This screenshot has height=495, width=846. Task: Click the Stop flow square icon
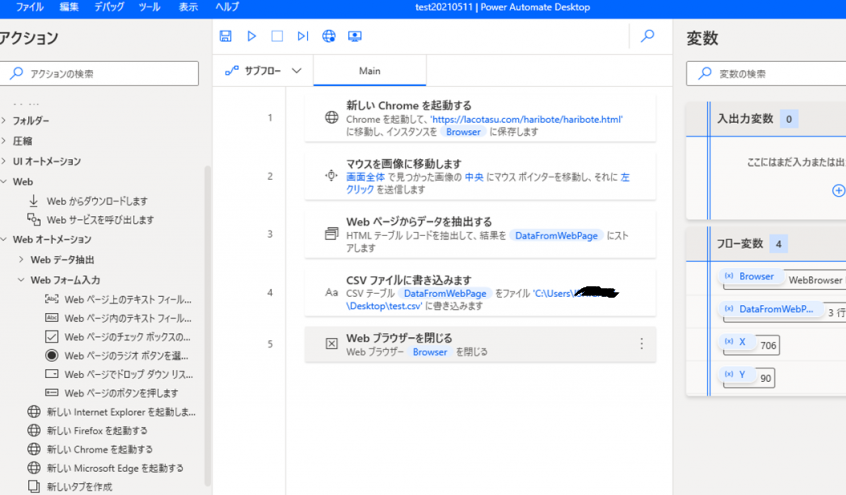tap(277, 36)
